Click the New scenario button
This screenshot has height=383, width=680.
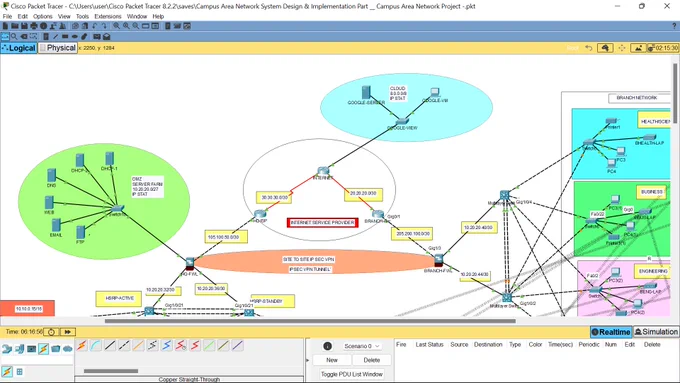point(332,360)
